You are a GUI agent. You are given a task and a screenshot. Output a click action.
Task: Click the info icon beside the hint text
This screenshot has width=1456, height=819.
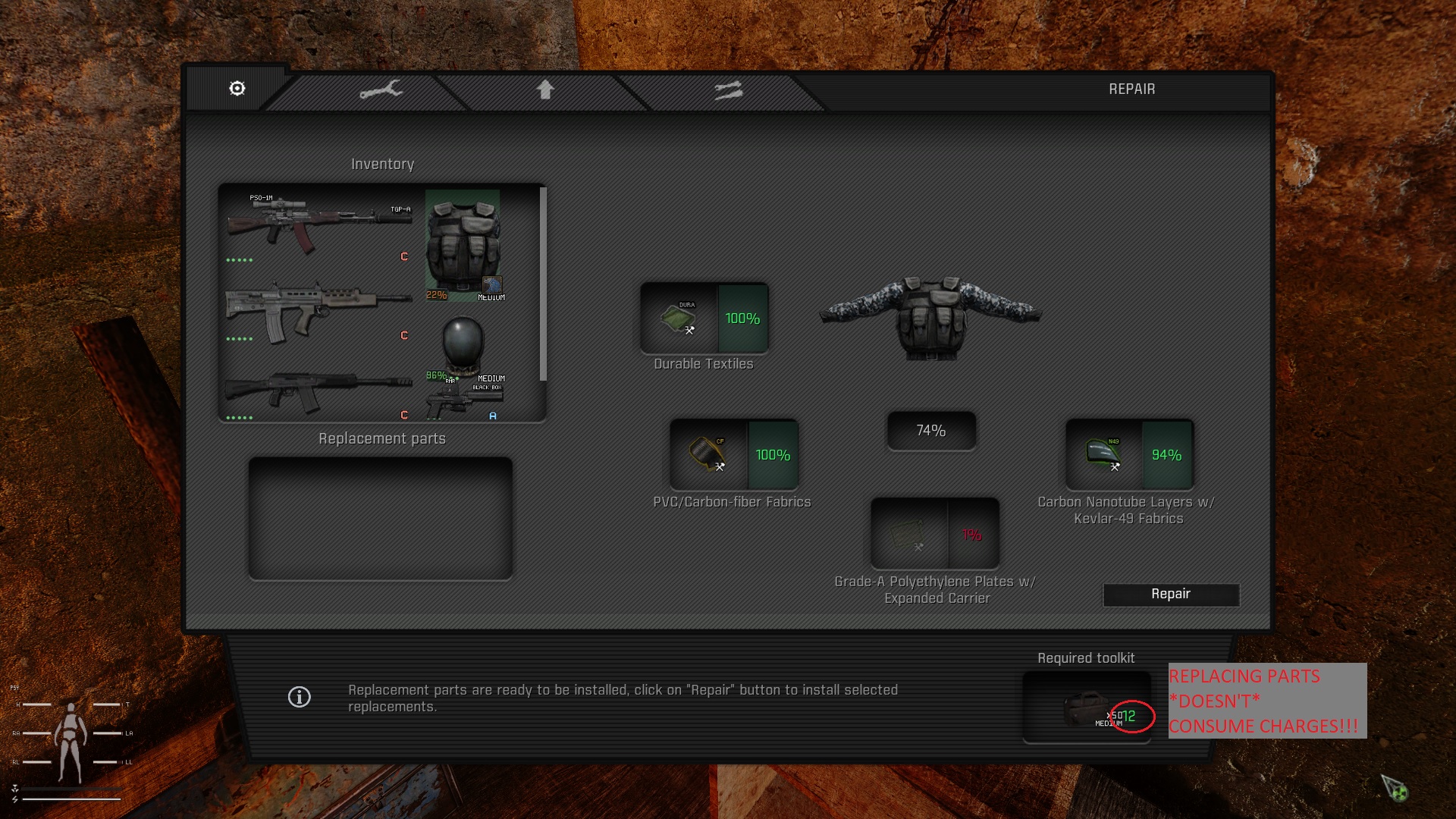click(x=300, y=697)
